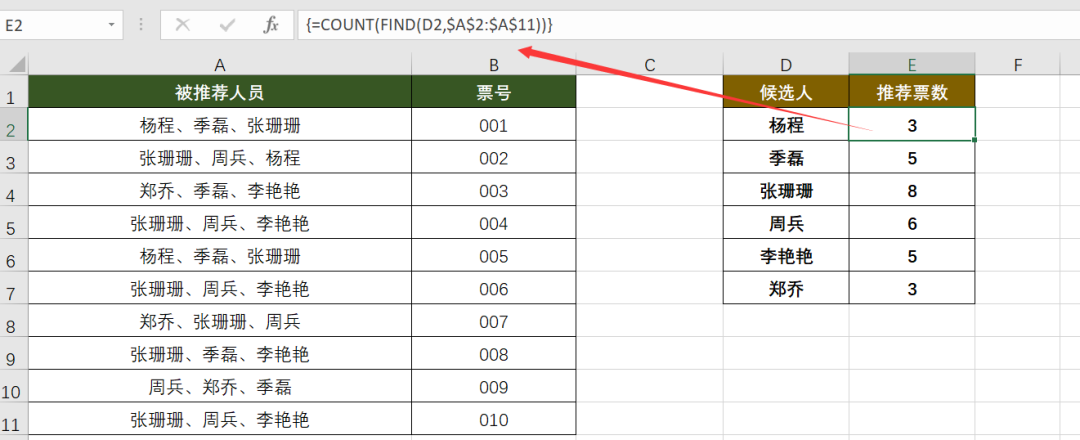Select ticket number cell 004

coord(494,224)
